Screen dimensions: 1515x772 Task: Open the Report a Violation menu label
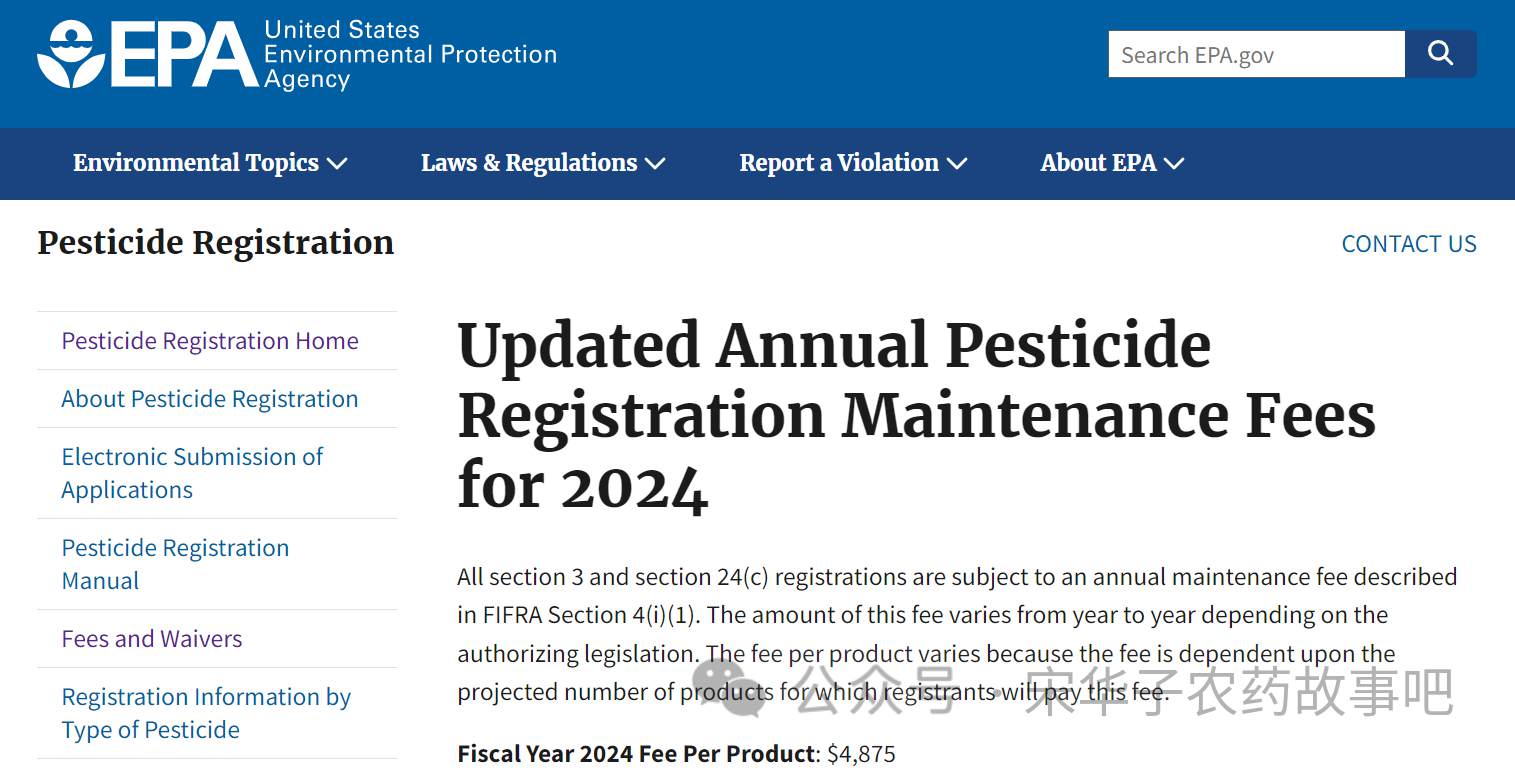click(x=839, y=163)
